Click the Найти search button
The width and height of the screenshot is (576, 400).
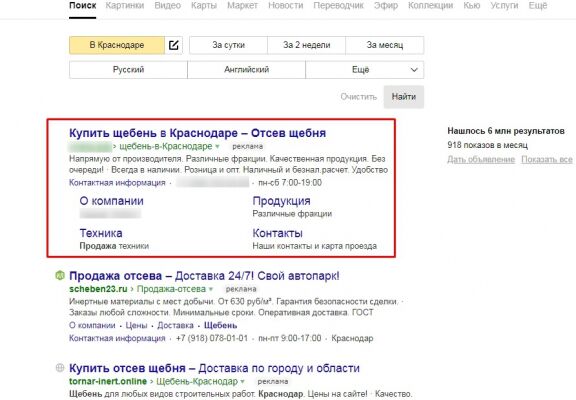[404, 97]
